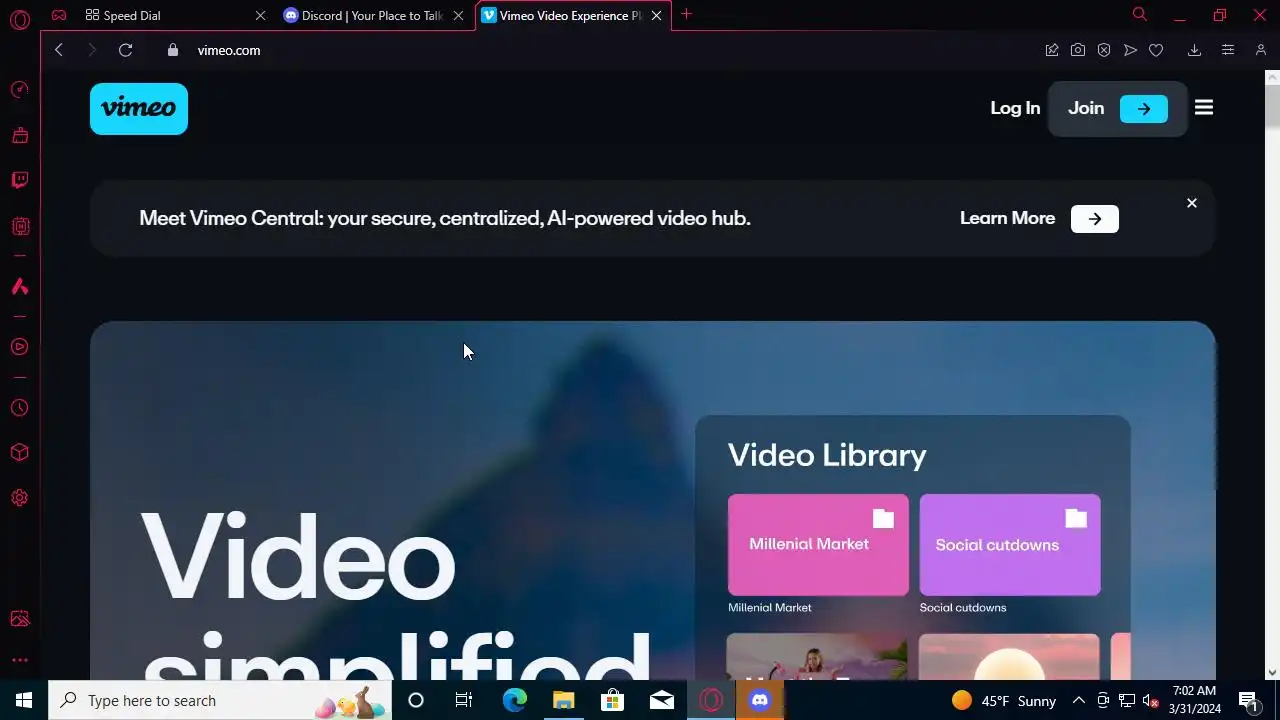Open GX Corner bag icon in sidebar
Viewport: 1280px width, 720px height.
(19, 135)
